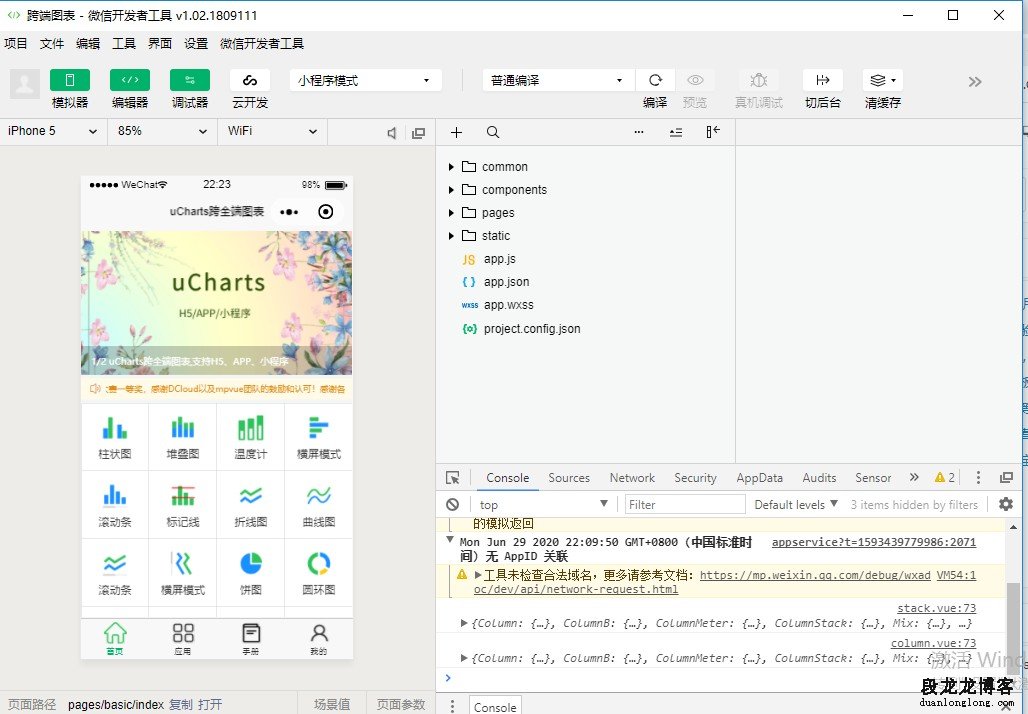Viewport: 1028px width, 714px height.
Task: Switch to the AppData tab
Action: point(759,478)
